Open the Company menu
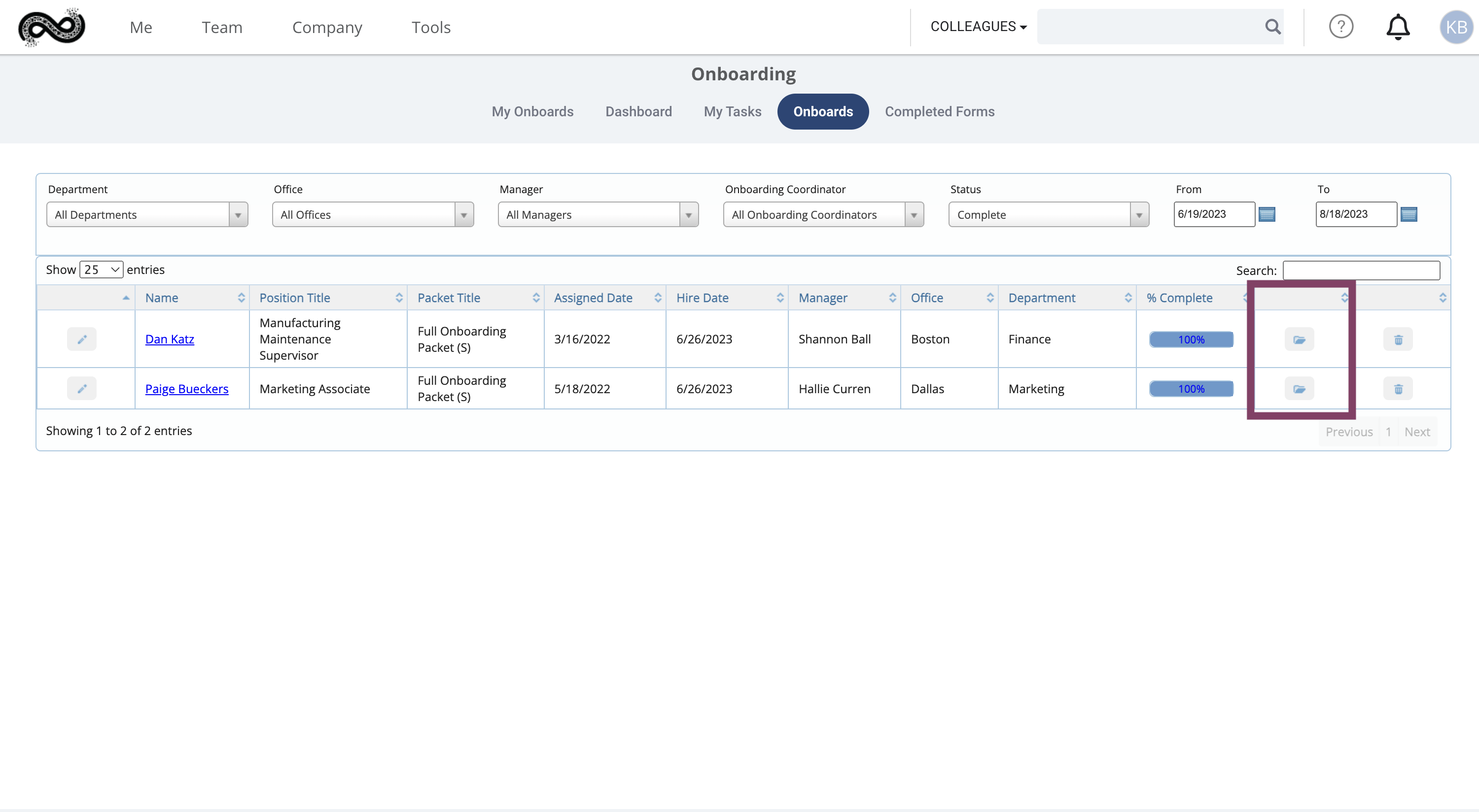1479x812 pixels. pos(327,27)
